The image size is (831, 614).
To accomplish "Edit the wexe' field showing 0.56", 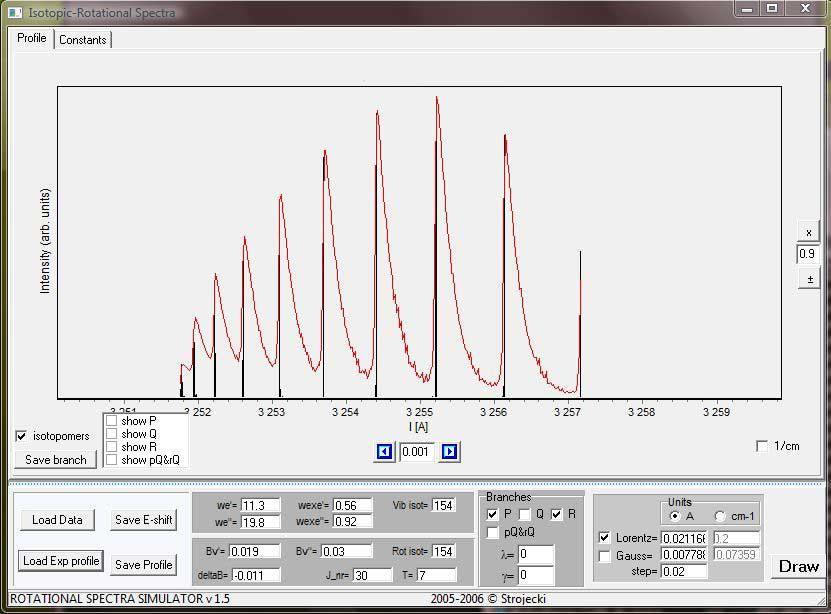I will pos(352,505).
